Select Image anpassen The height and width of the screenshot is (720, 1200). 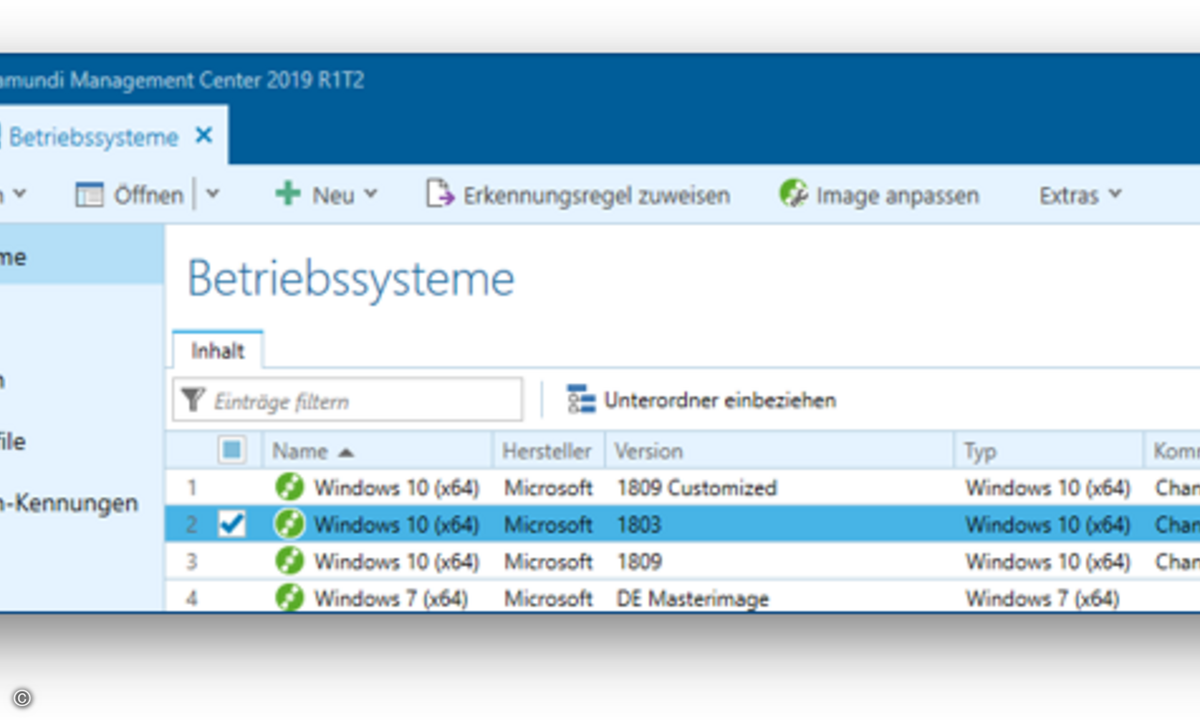(897, 195)
